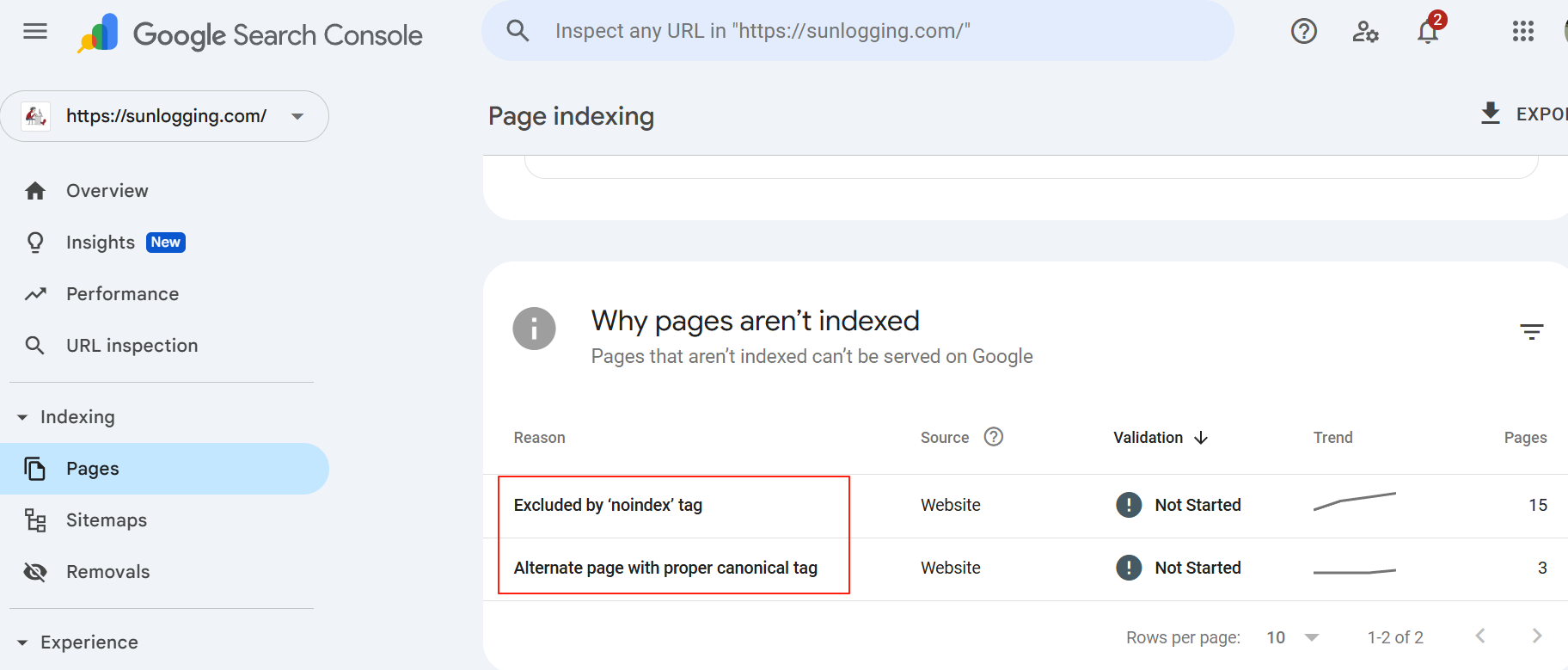Open the Google apps grid
Screen dimensions: 1568x670
(1522, 32)
